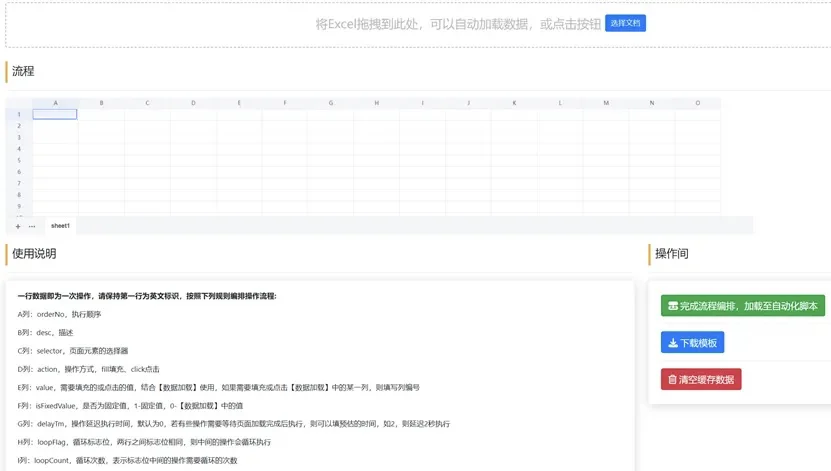Click the 'H列: loopFlag' instruction line
Viewport: 831px width, 471px height.
pyautogui.click(x=144, y=442)
